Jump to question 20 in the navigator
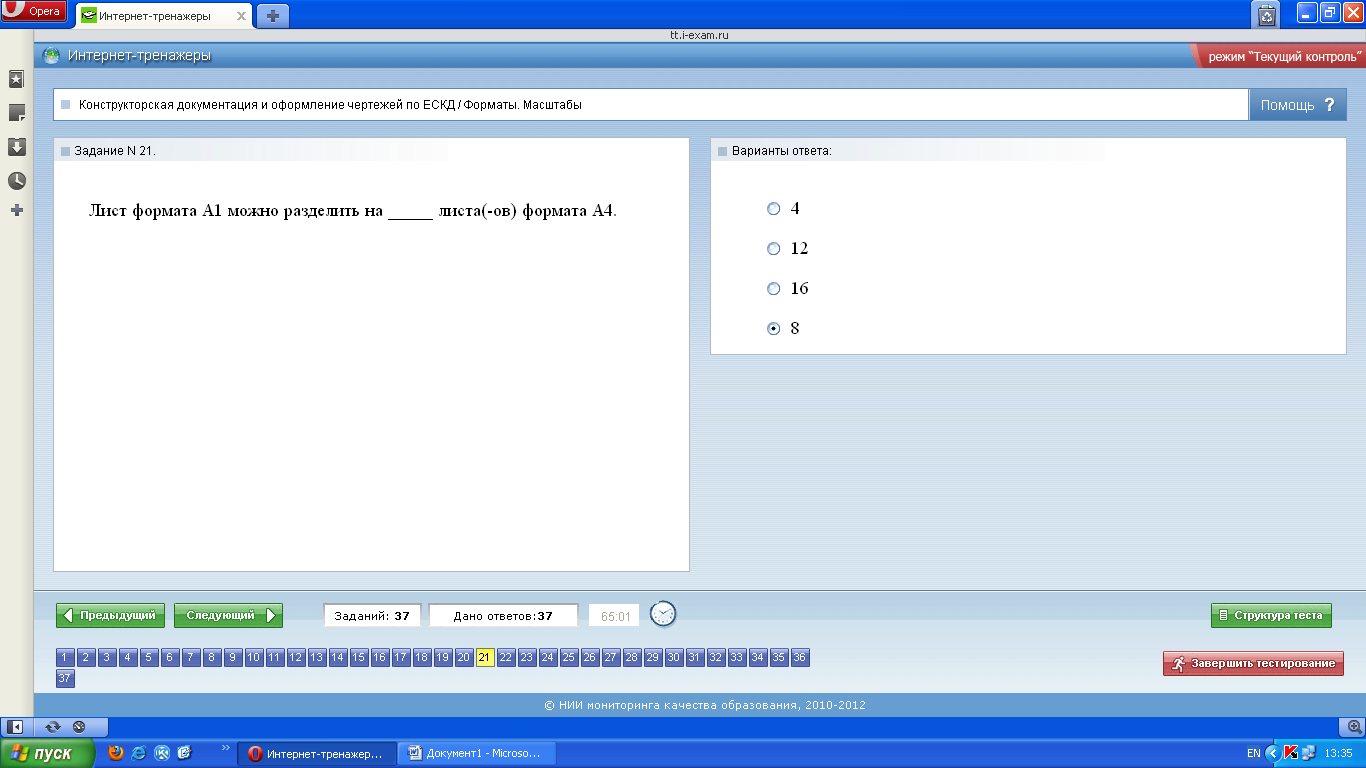The width and height of the screenshot is (1366, 768). coord(464,657)
